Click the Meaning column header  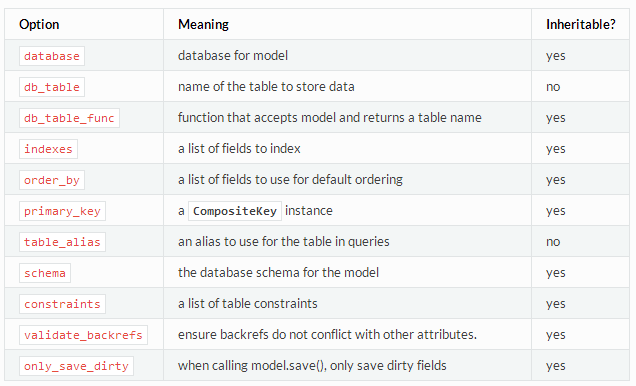pyautogui.click(x=203, y=24)
